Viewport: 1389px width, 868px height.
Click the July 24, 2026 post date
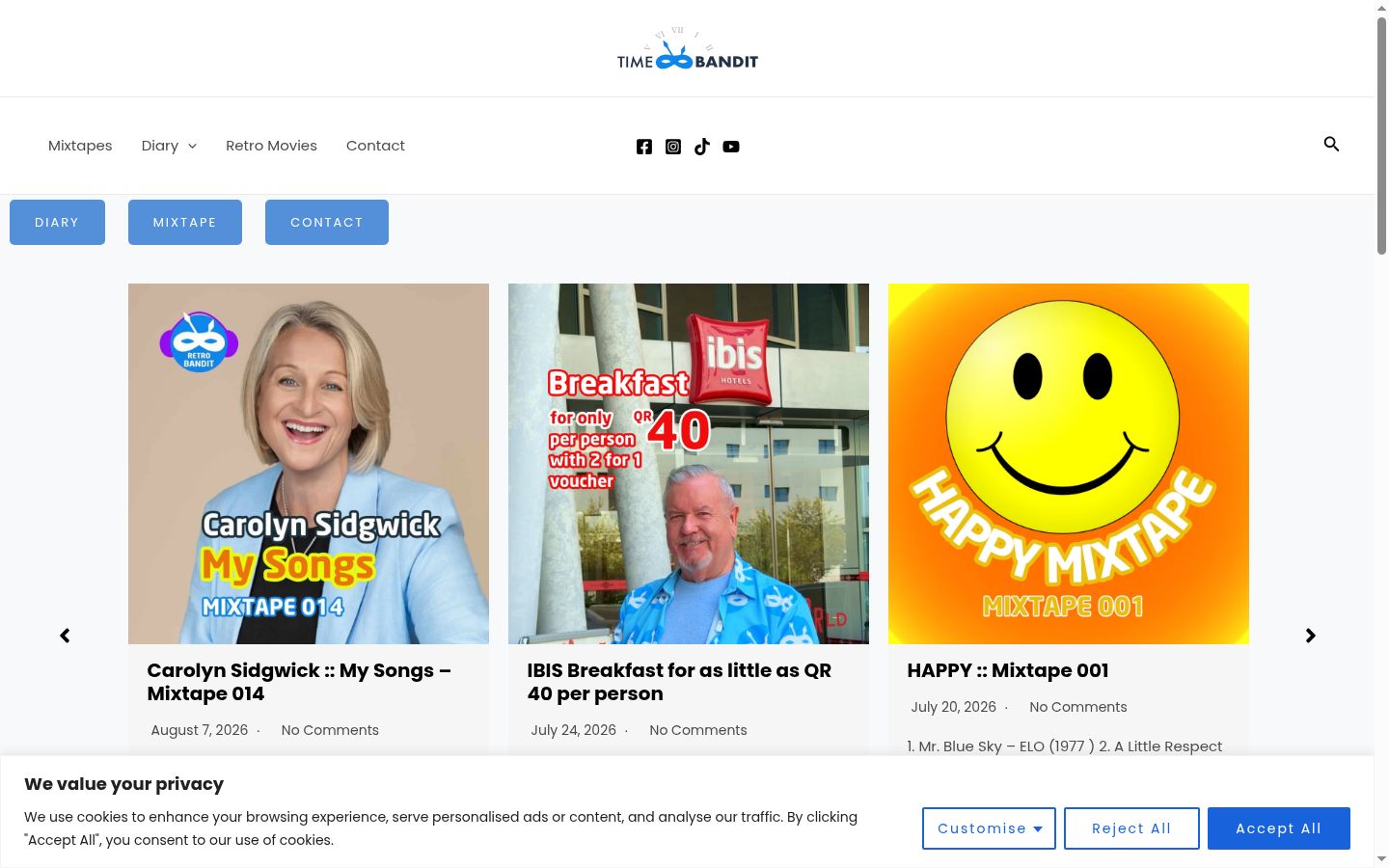pos(574,730)
